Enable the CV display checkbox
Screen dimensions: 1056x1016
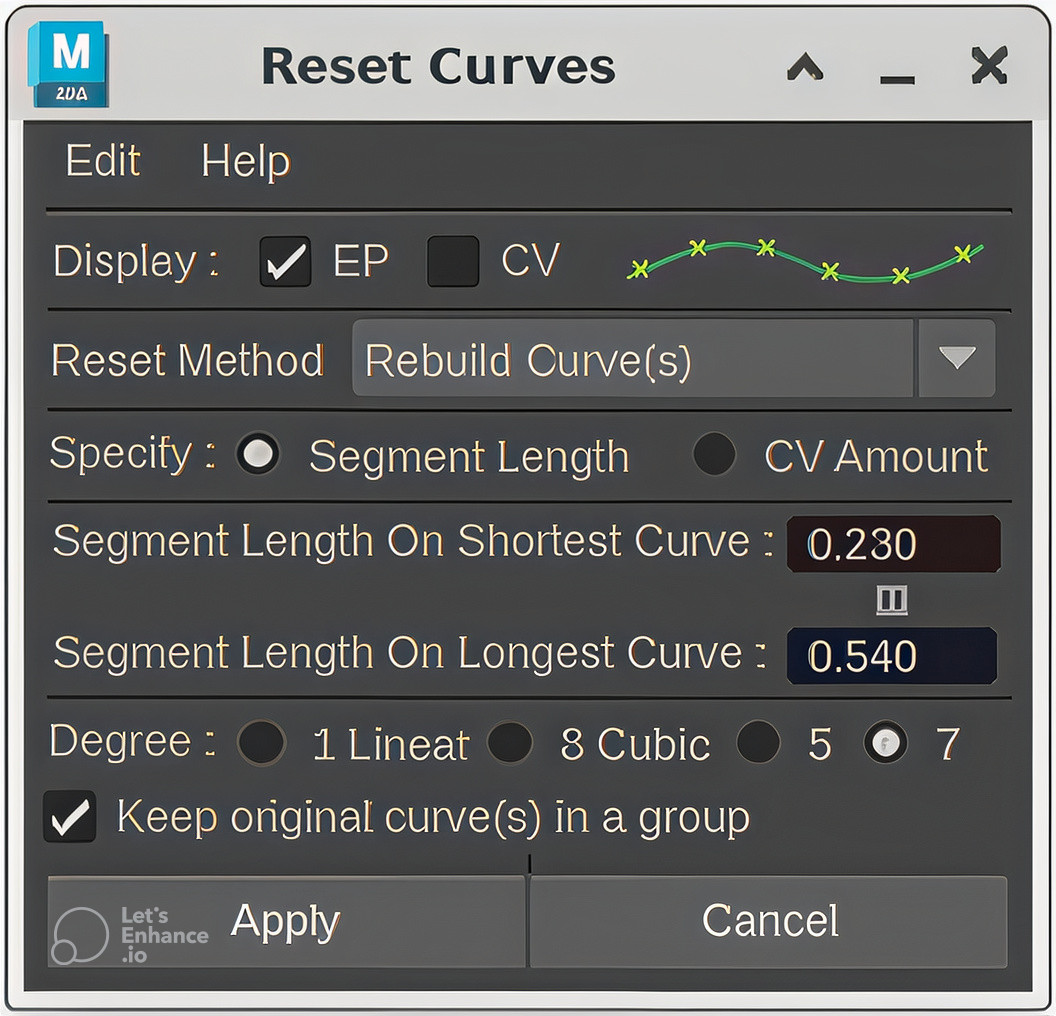click(453, 262)
